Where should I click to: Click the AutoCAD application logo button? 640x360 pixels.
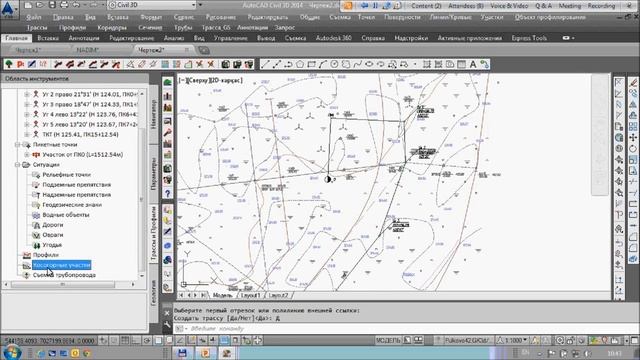click(9, 9)
